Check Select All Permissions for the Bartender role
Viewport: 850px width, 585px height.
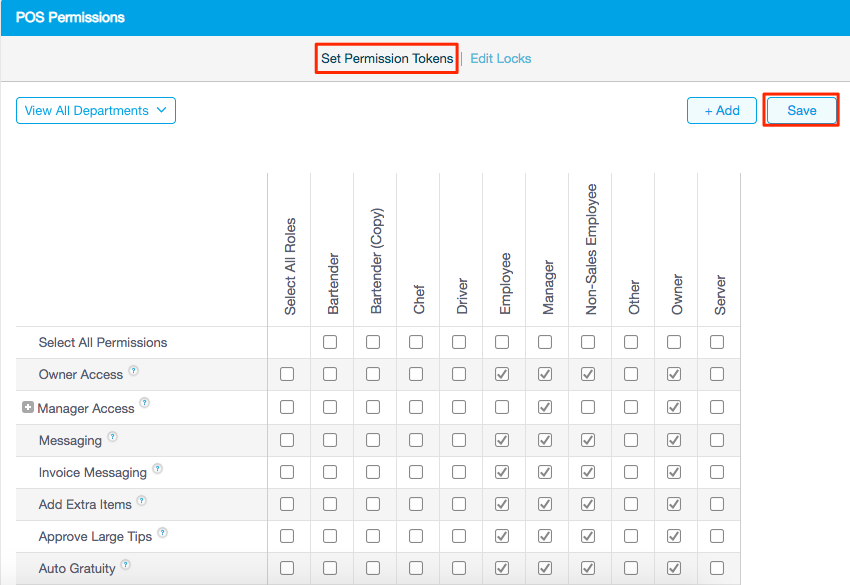[x=331, y=341]
